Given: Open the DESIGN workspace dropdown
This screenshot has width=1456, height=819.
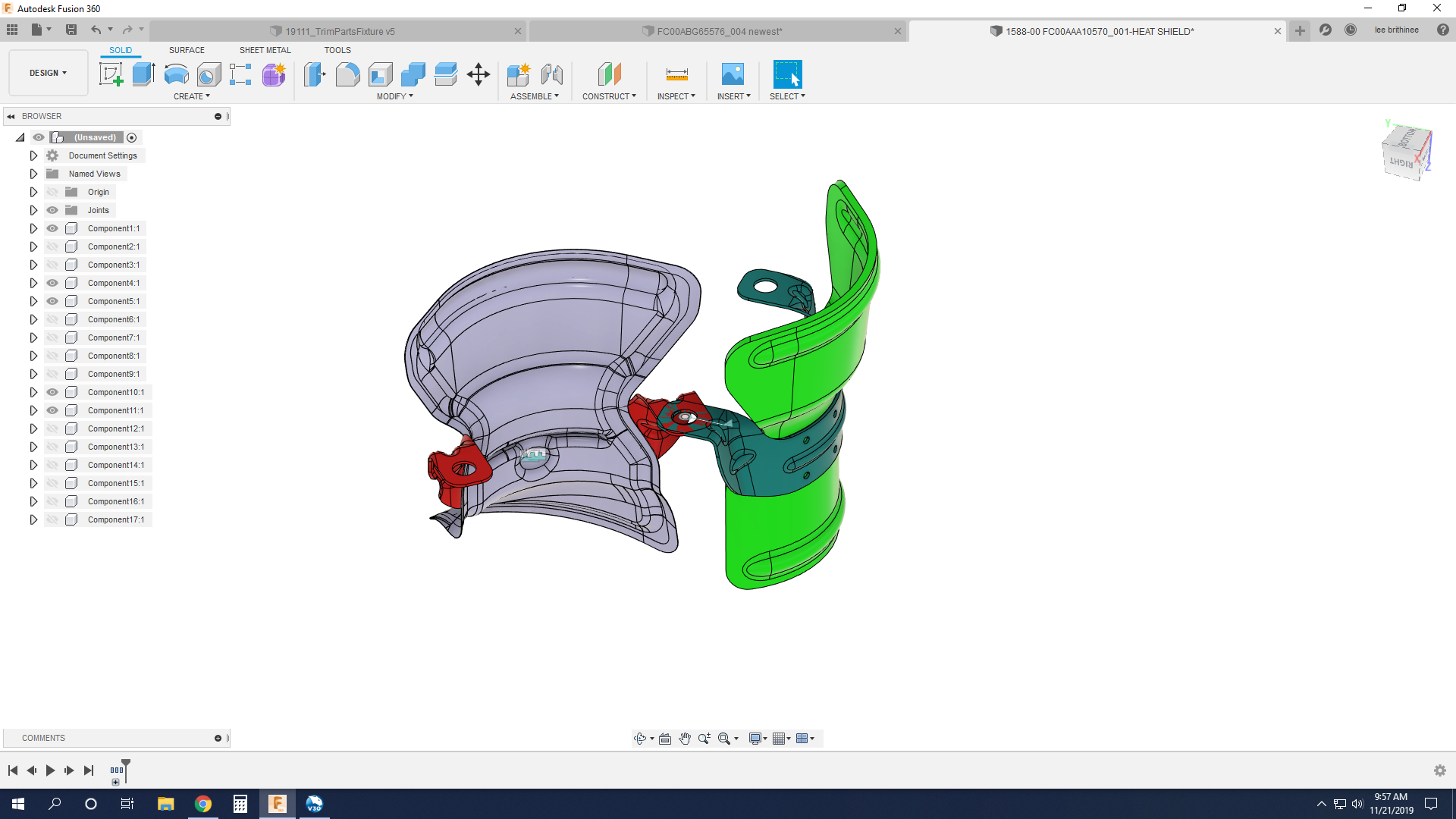Looking at the screenshot, I should point(48,73).
